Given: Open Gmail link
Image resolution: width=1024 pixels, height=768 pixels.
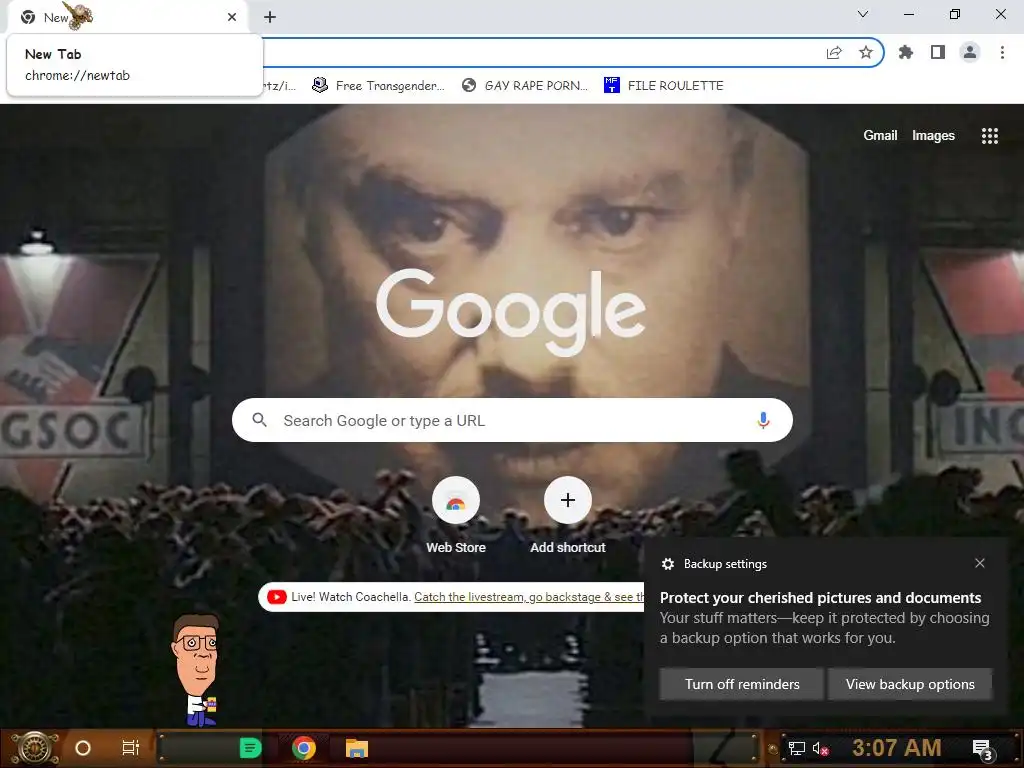Looking at the screenshot, I should (880, 135).
